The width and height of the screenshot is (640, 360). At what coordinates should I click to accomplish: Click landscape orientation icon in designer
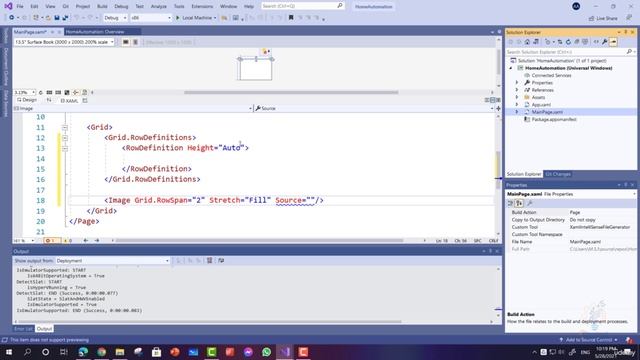[x=126, y=42]
